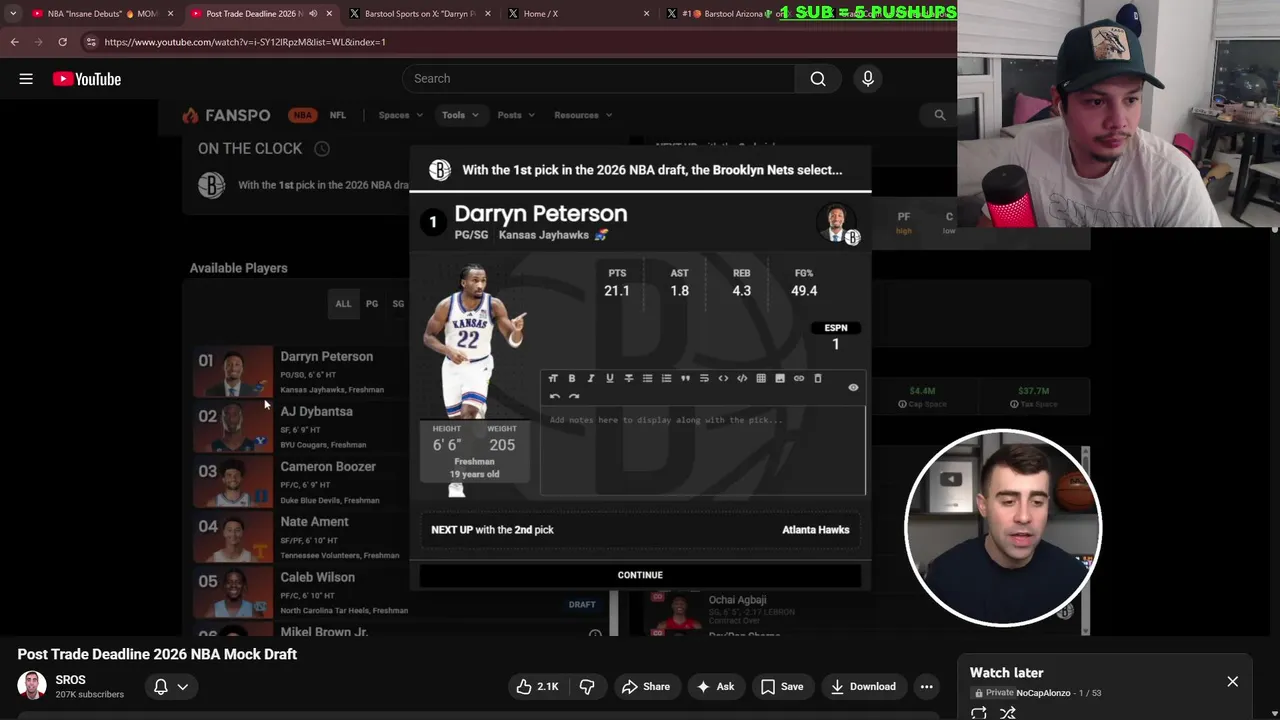This screenshot has height=720, width=1280.
Task: Select the NBA league badge
Action: 303,115
